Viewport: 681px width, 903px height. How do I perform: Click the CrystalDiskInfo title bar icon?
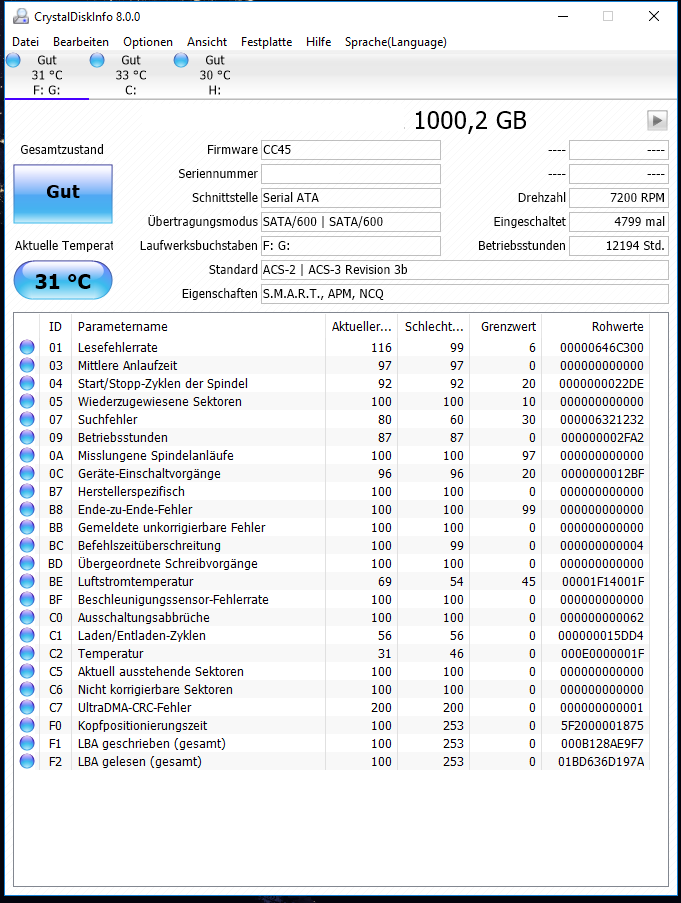click(x=21, y=16)
